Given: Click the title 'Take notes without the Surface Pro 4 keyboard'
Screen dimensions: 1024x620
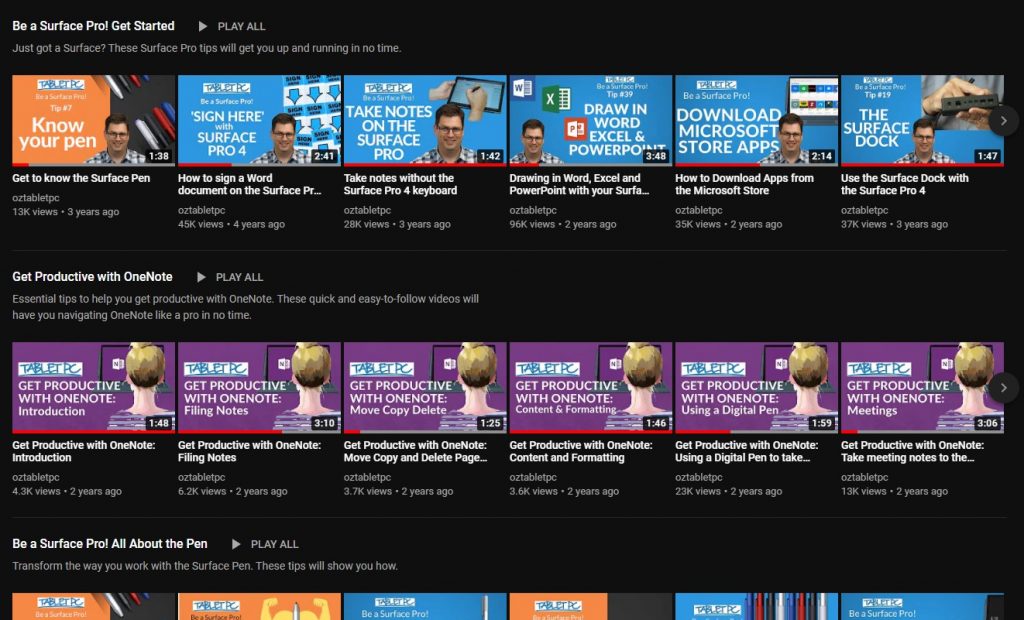Looking at the screenshot, I should click(400, 184).
